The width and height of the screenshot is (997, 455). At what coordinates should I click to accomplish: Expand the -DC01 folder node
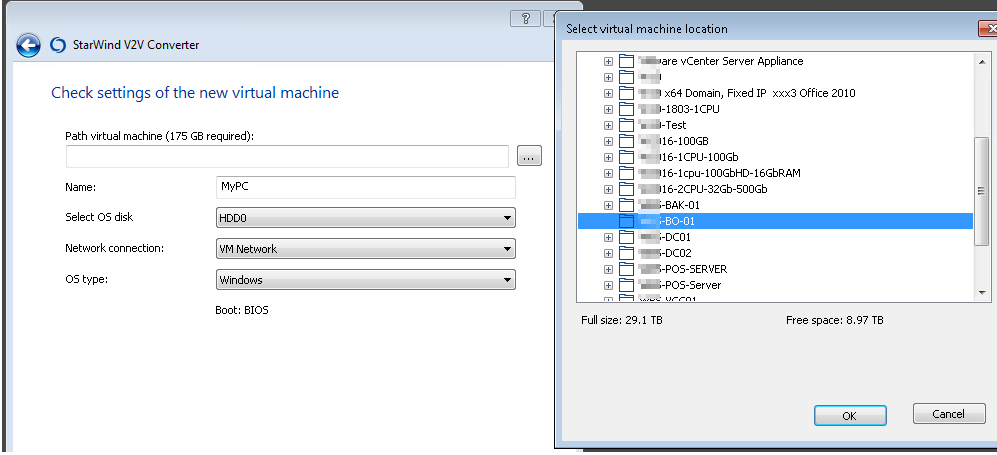[609, 237]
